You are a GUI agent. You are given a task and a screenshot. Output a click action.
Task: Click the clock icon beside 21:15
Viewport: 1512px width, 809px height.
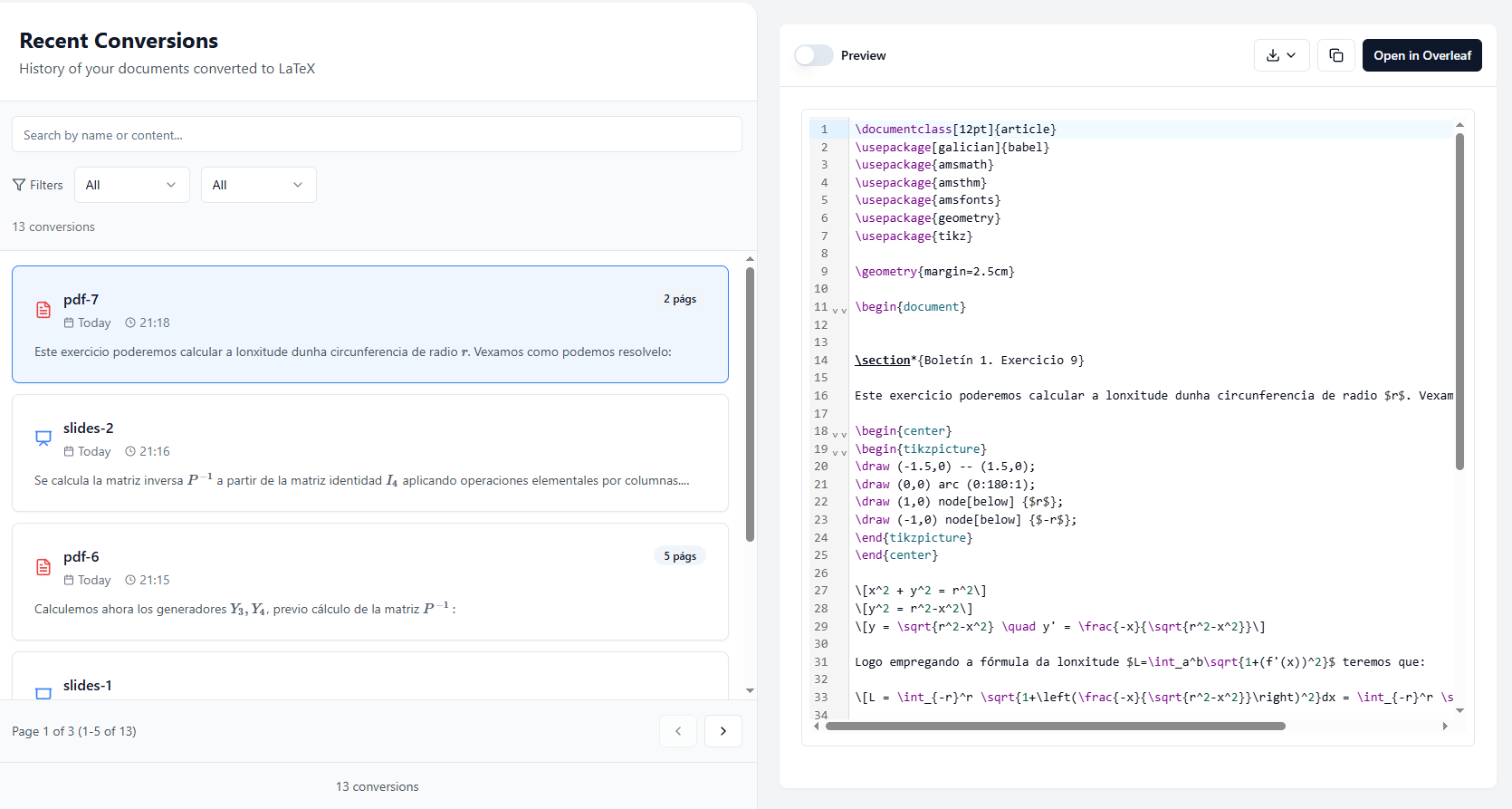(x=130, y=580)
